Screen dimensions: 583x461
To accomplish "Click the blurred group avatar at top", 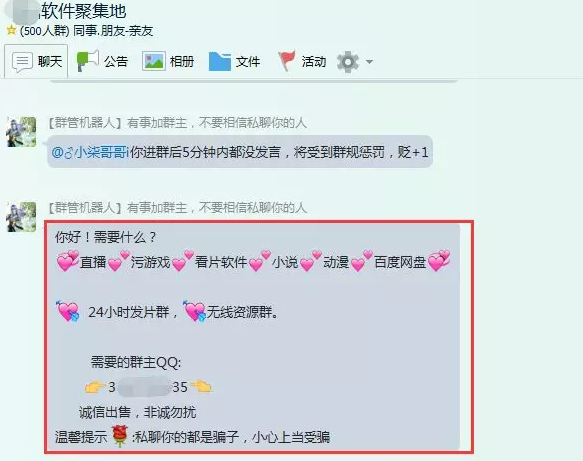I will click(x=23, y=11).
